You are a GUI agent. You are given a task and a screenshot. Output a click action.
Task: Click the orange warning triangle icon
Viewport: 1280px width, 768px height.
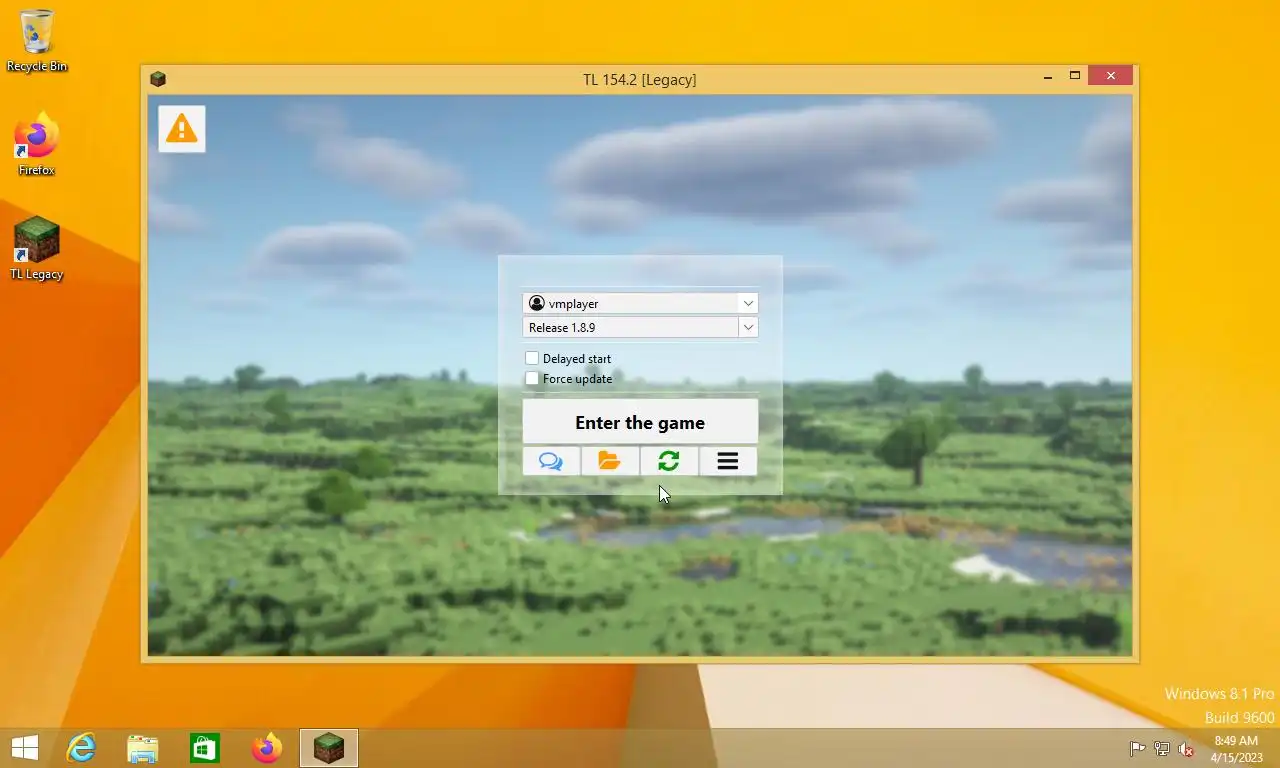tap(182, 129)
